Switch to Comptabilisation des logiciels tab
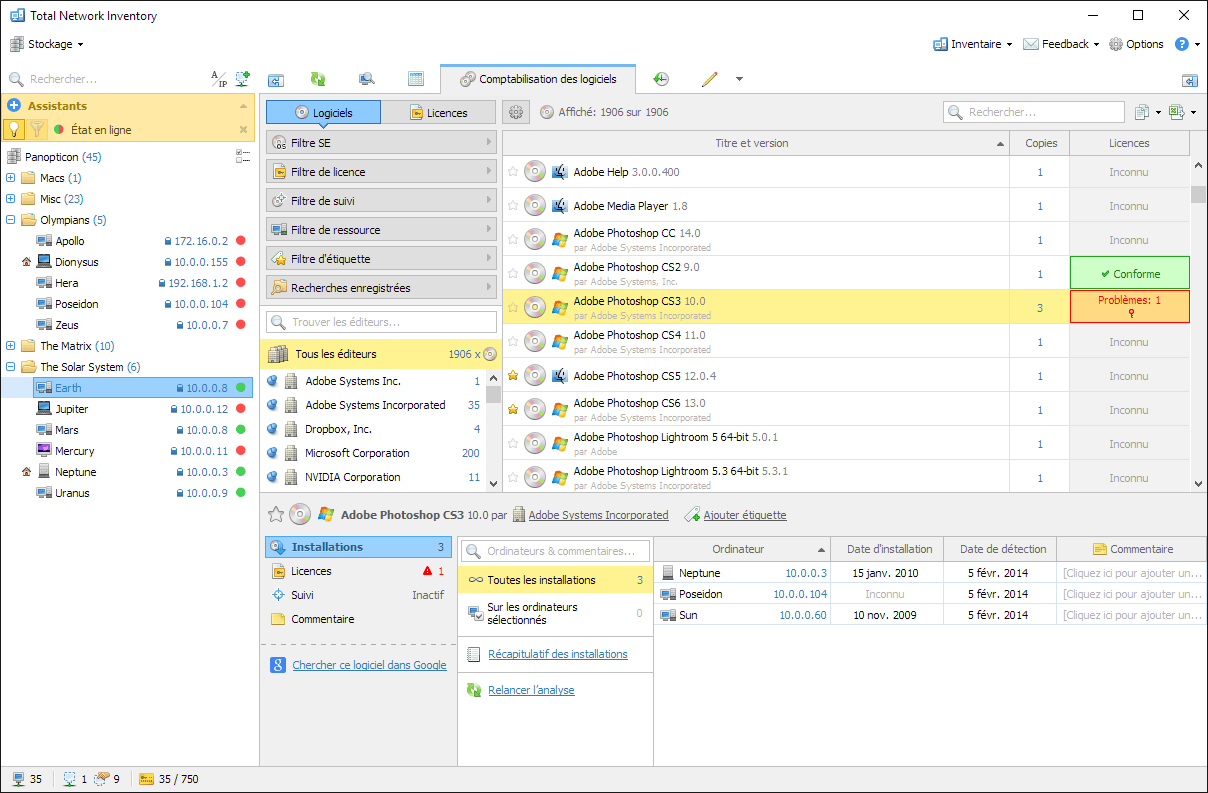Viewport: 1208px width, 793px height. pos(545,79)
